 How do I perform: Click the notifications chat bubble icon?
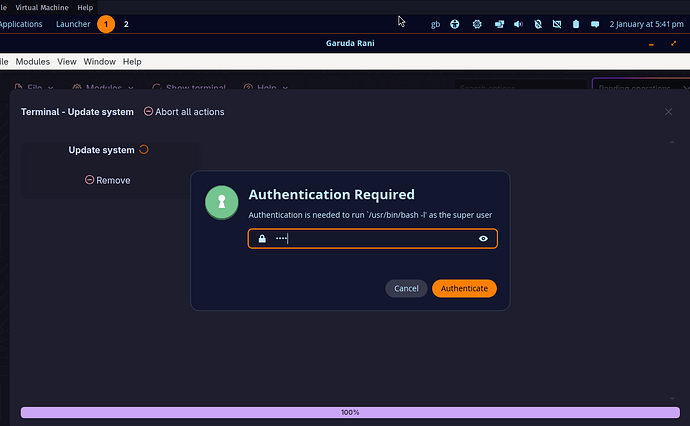(x=595, y=24)
